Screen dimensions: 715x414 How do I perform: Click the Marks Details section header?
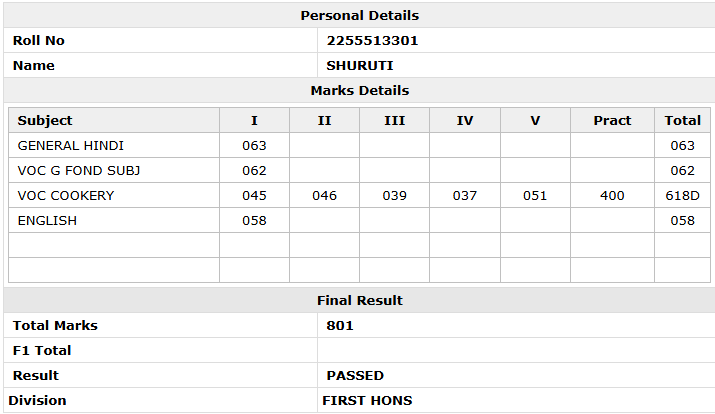click(359, 90)
